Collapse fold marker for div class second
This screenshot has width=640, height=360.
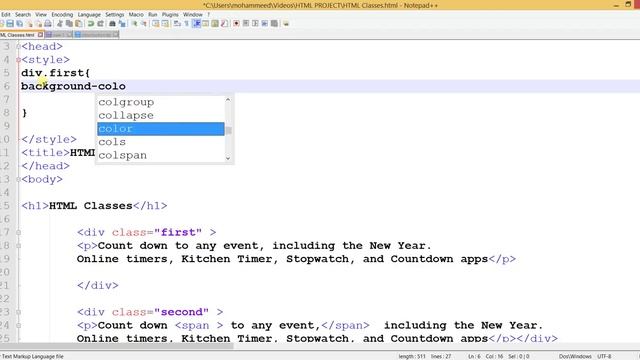point(18,312)
